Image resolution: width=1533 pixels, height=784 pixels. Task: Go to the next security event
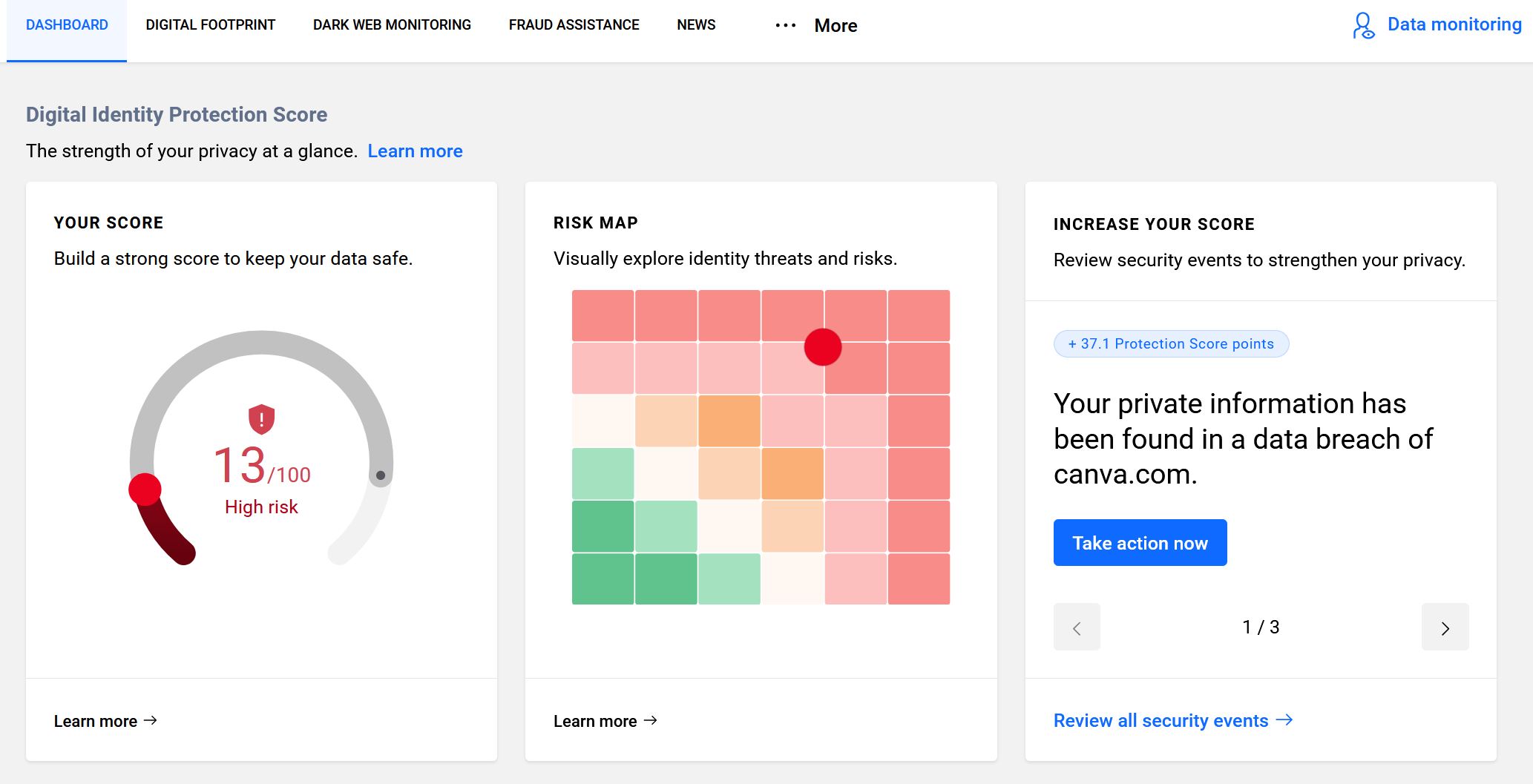tap(1444, 627)
